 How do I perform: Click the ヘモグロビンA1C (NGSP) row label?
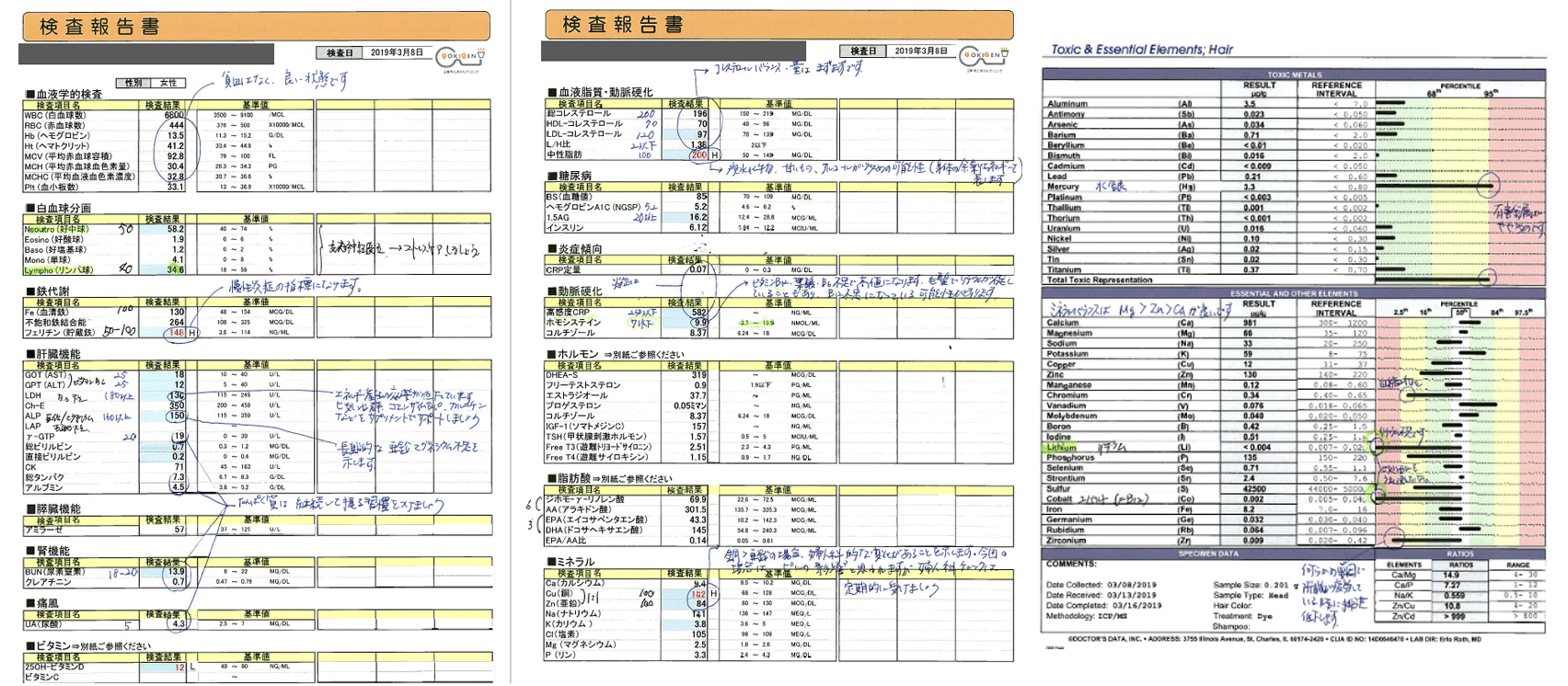pyautogui.click(x=594, y=207)
